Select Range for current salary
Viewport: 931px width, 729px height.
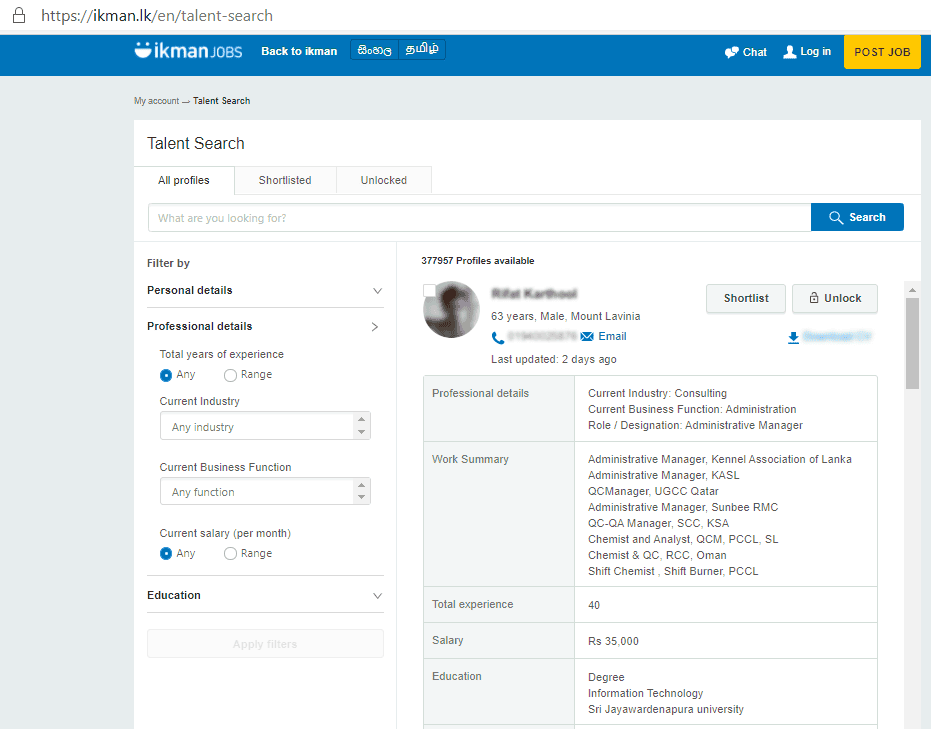(x=230, y=553)
